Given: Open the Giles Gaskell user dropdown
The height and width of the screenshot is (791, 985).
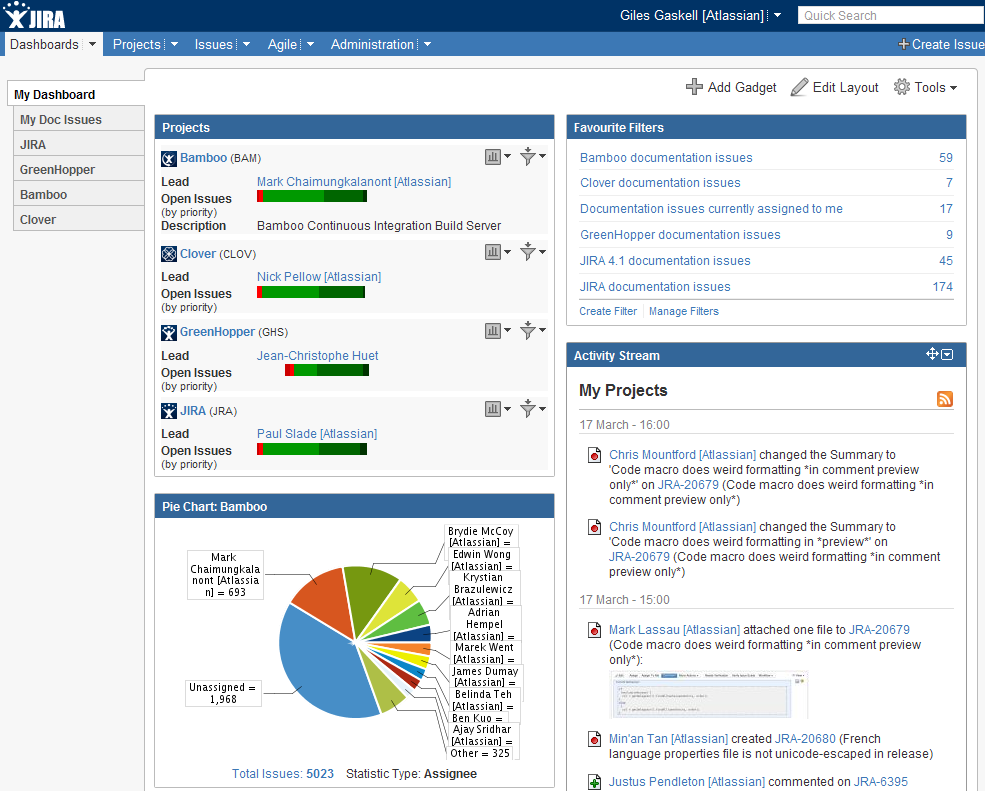Looking at the screenshot, I should tap(779, 15).
